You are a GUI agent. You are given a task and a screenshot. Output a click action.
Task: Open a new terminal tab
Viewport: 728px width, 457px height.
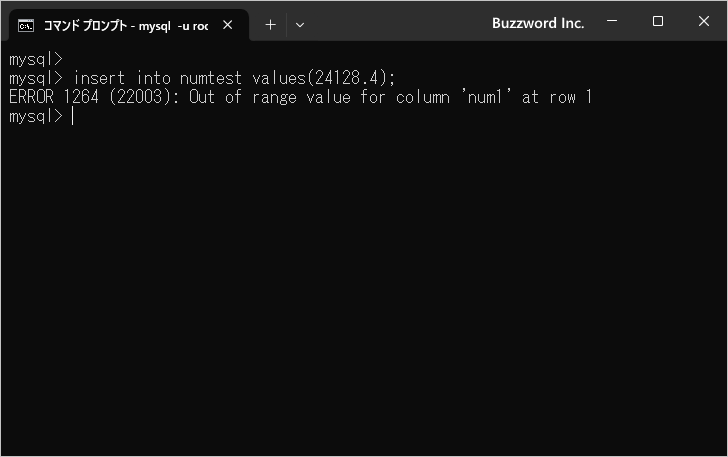pyautogui.click(x=270, y=25)
